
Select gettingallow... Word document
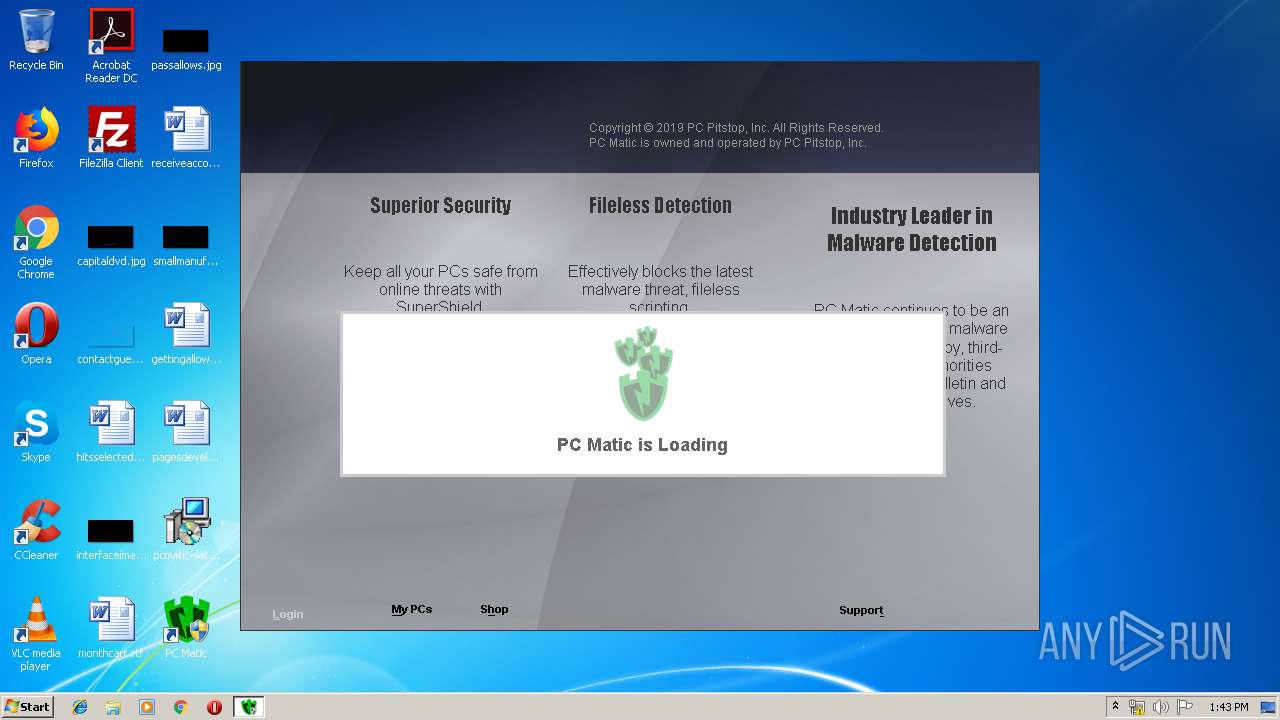point(186,334)
